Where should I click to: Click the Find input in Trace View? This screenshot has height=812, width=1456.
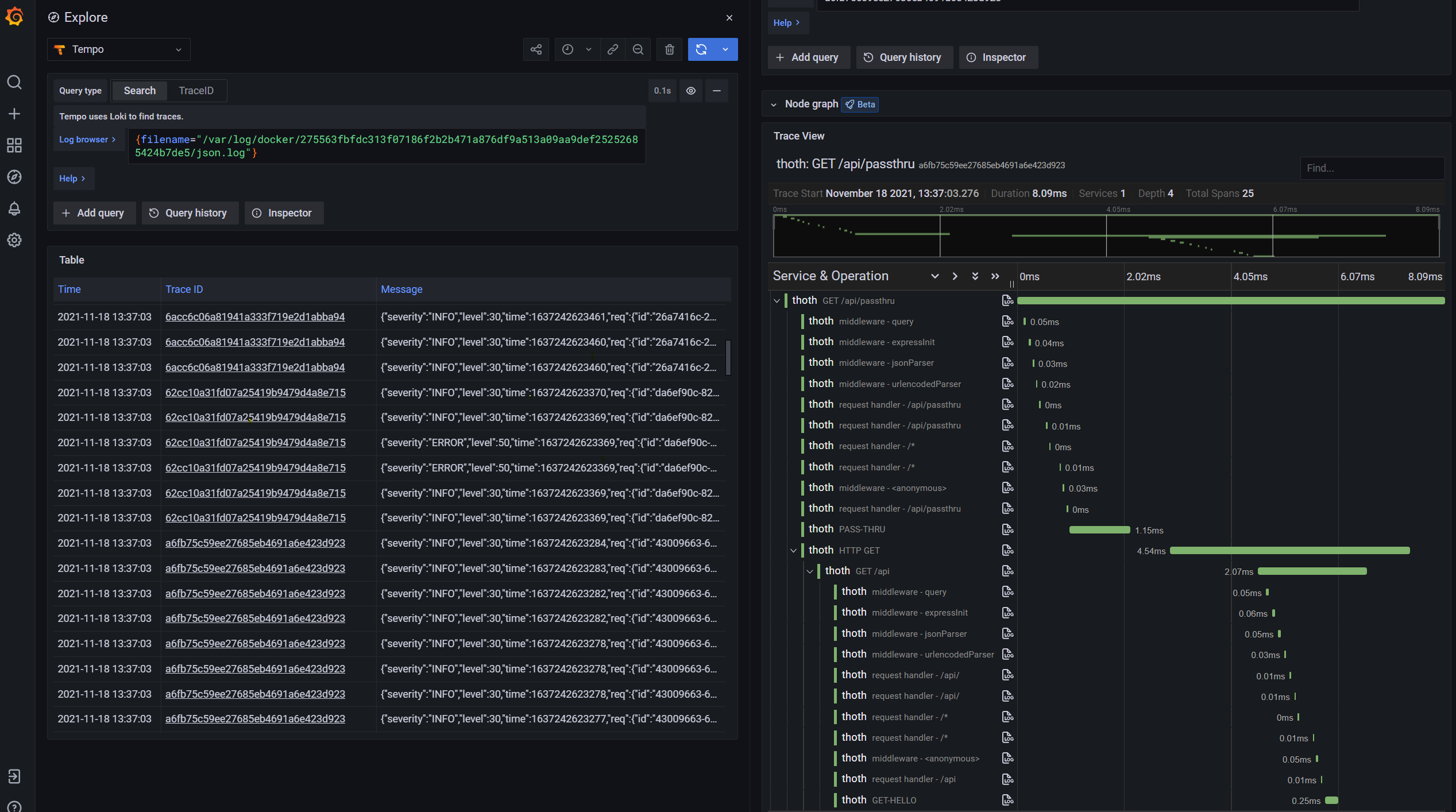pos(1372,168)
